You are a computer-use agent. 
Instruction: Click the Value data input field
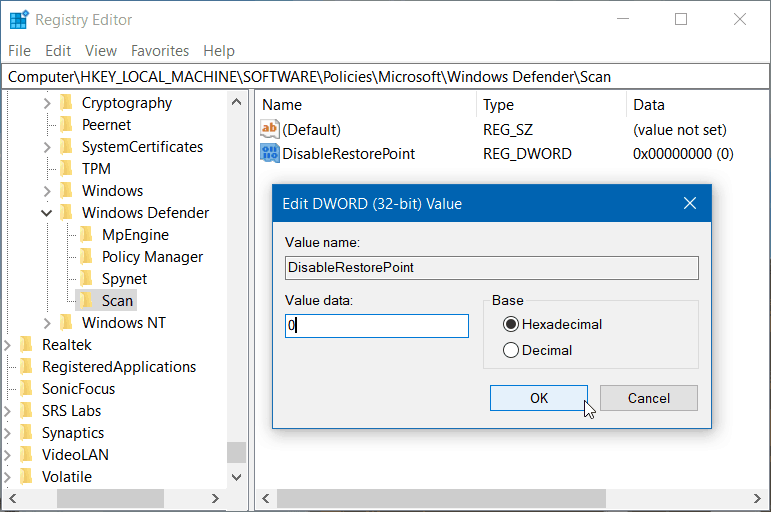(x=377, y=326)
